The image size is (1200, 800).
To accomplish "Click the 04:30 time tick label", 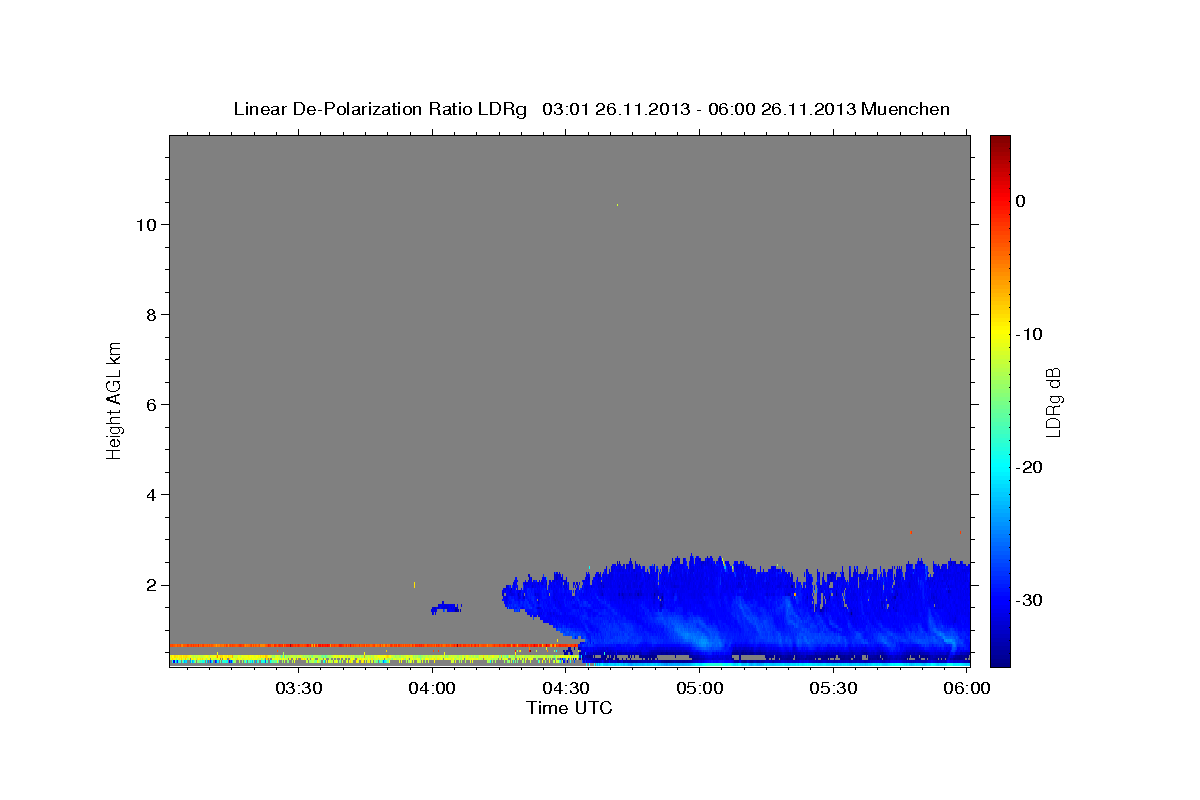I will 566,688.
